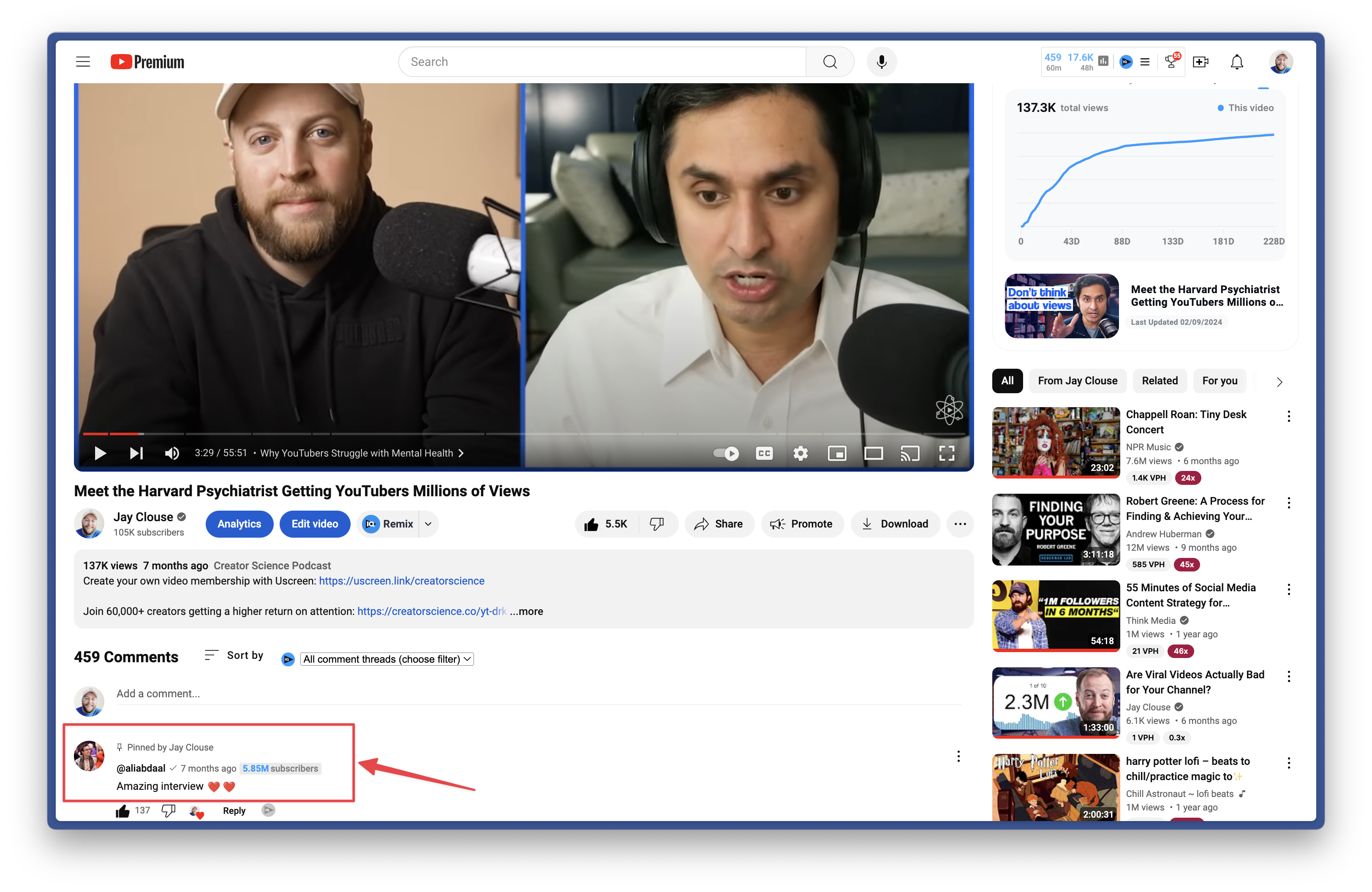Expand the Remix dropdown arrow
Screen dimensions: 1372x892
coord(428,524)
